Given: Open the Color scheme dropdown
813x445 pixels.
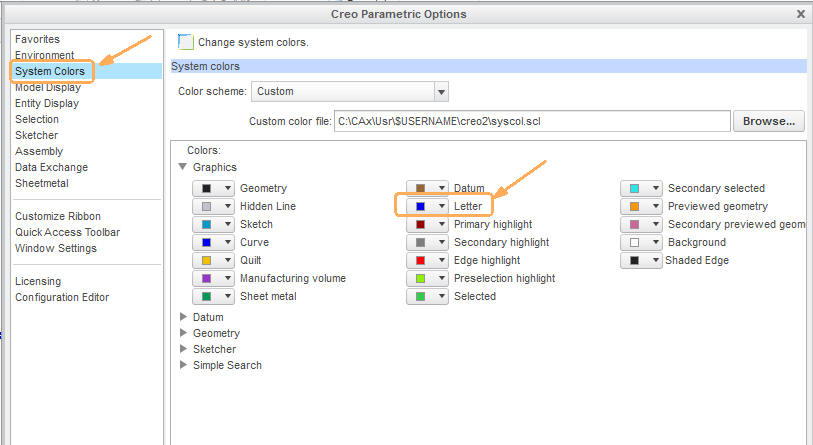Looking at the screenshot, I should point(350,91).
